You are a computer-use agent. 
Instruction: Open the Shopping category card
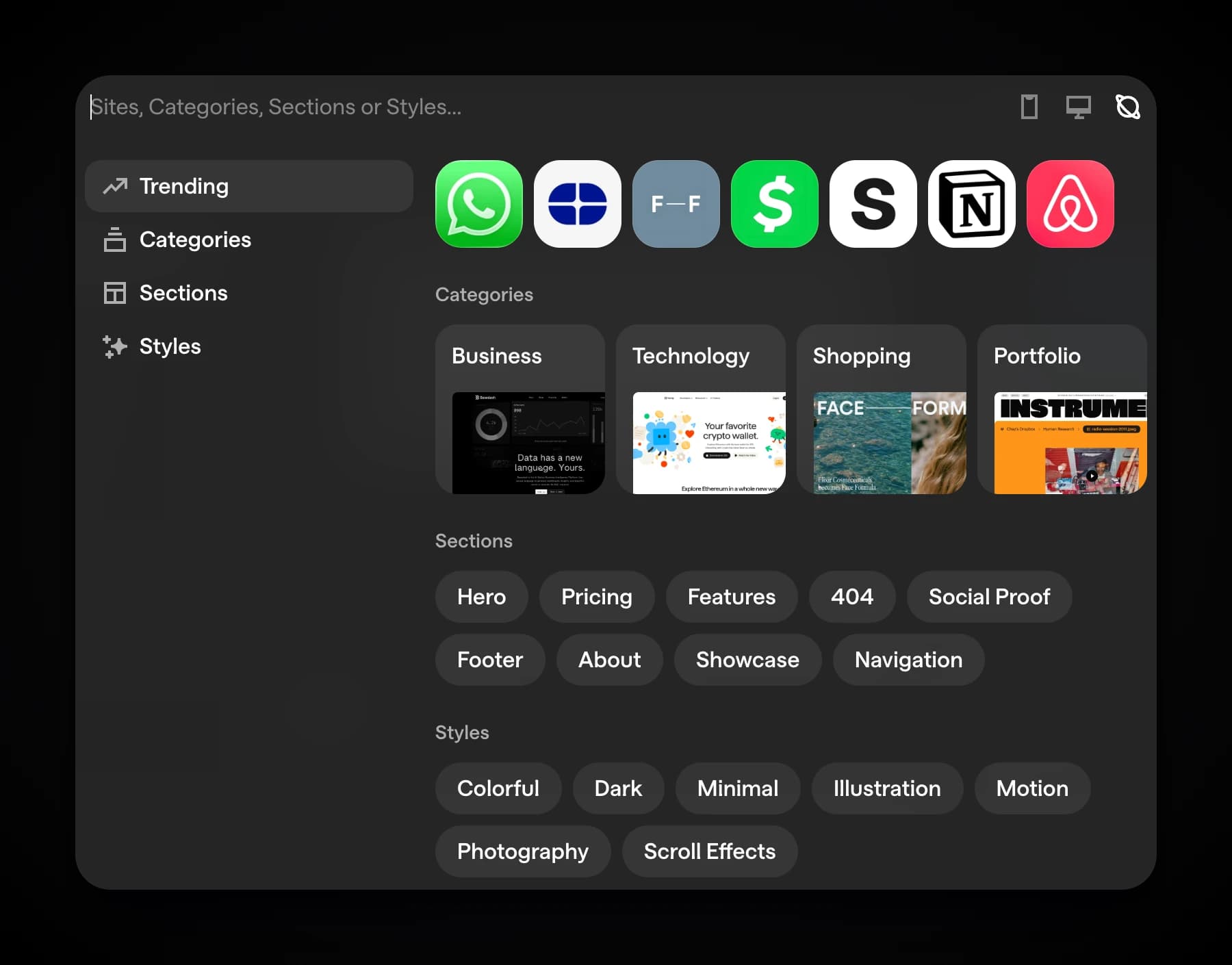click(x=882, y=409)
